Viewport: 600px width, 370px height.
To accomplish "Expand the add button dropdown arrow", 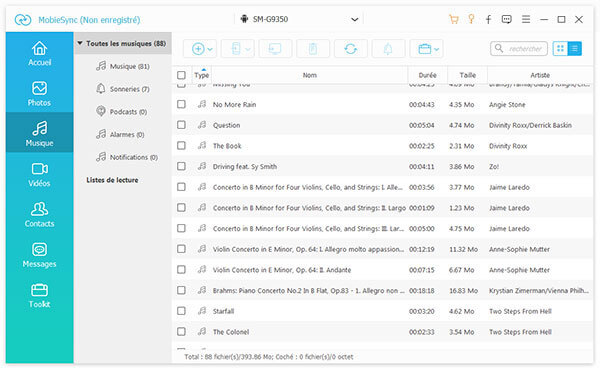I will click(x=210, y=49).
